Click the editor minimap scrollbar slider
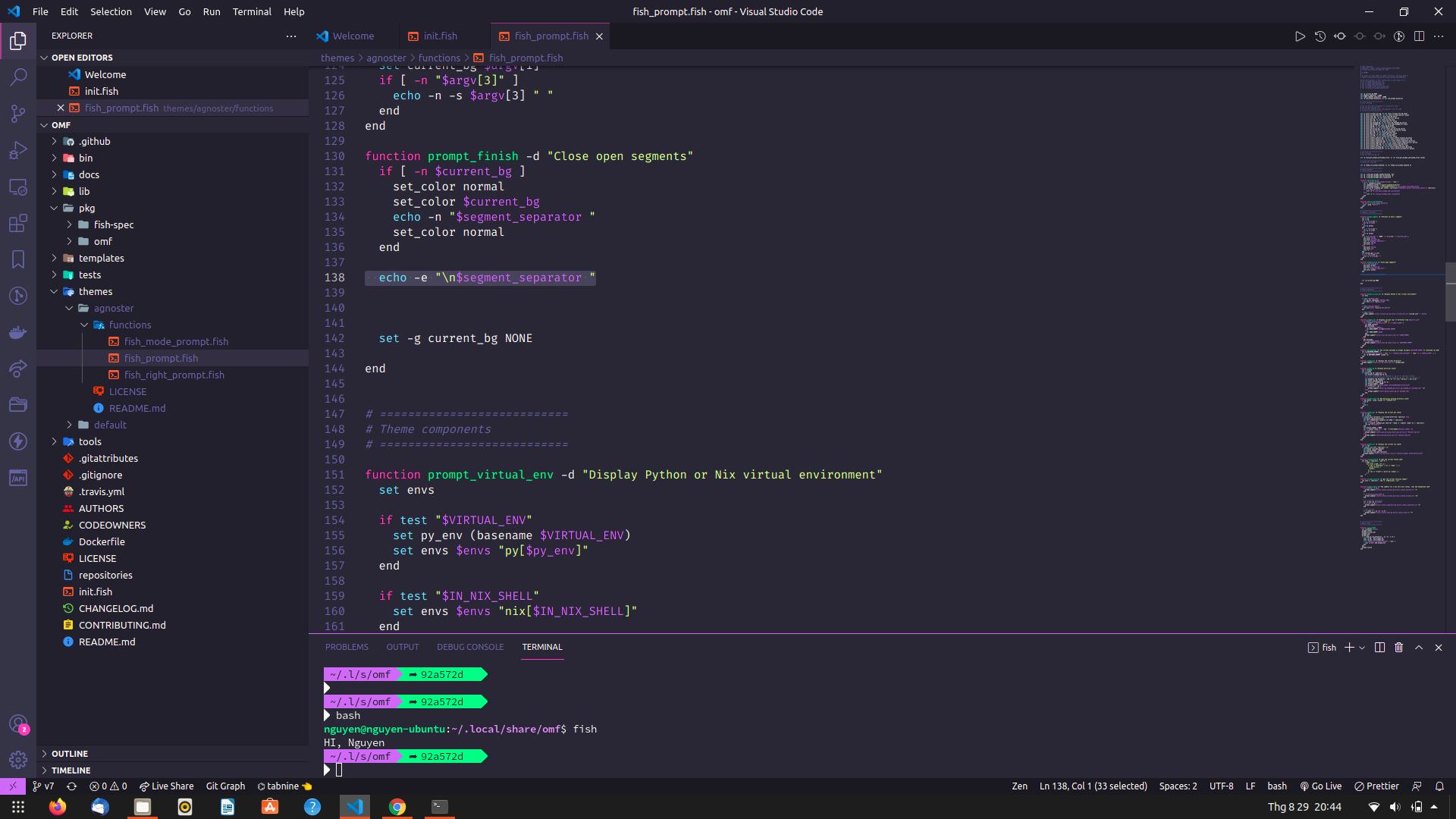This screenshot has width=1456, height=819. click(1450, 291)
